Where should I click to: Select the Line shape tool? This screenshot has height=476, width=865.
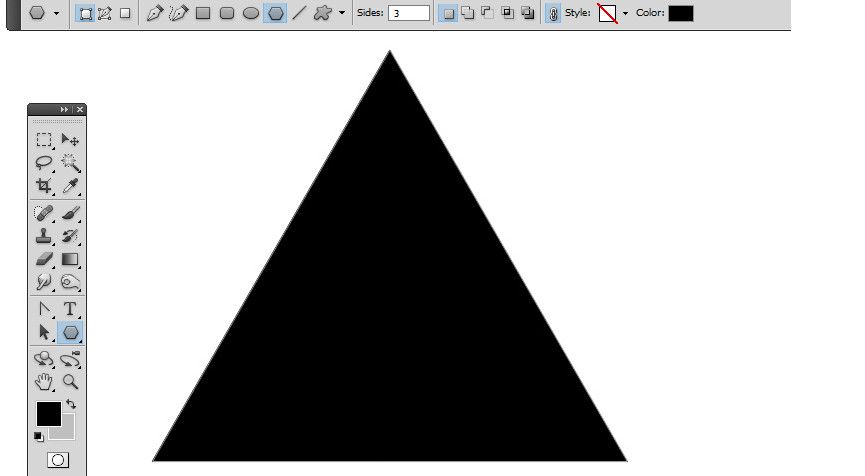click(298, 14)
